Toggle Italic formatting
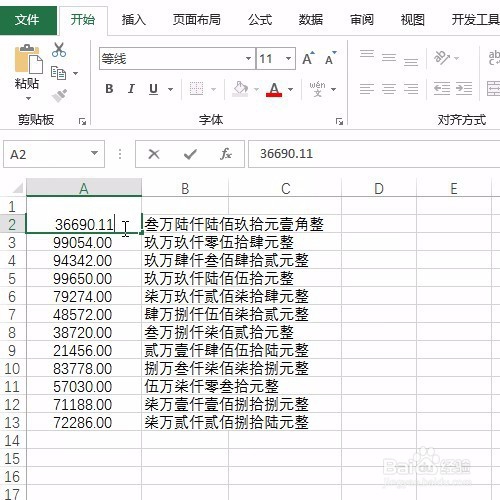Viewport: 500px width, 500px height. [x=131, y=89]
